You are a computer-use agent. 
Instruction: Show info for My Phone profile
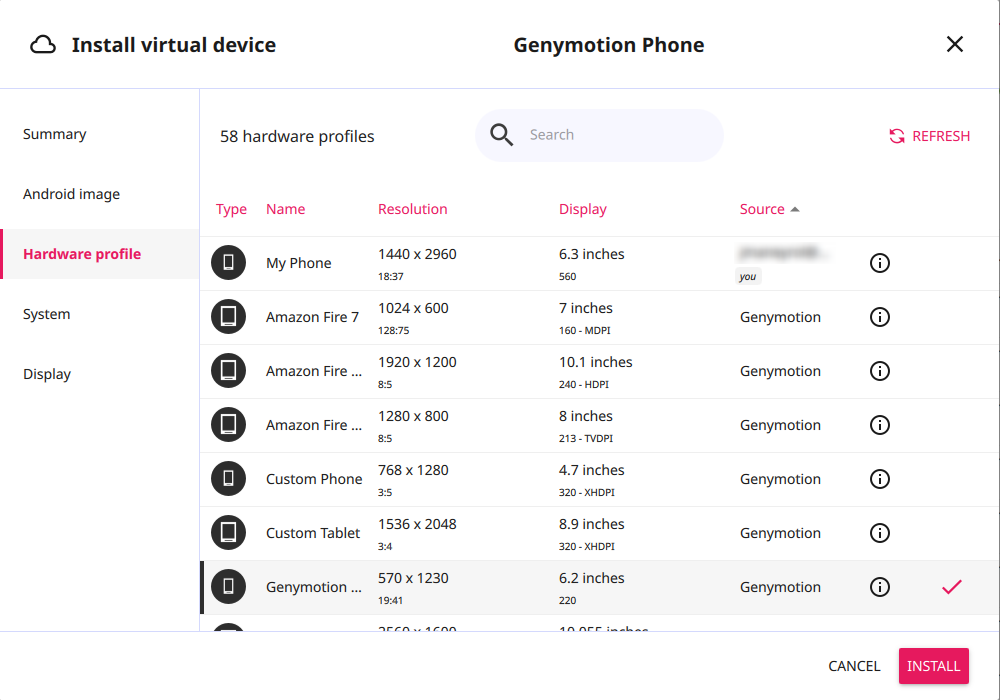point(879,263)
